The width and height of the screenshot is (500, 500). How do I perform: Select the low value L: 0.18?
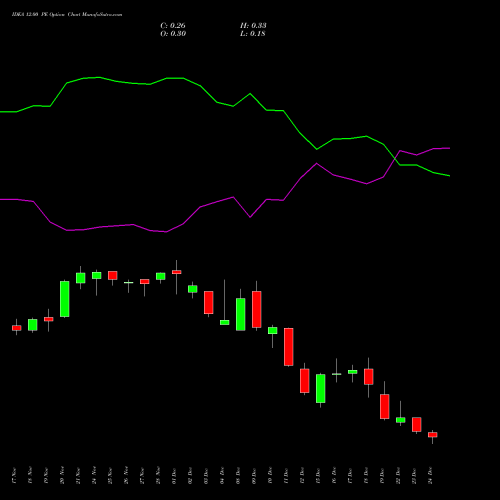pos(253,34)
